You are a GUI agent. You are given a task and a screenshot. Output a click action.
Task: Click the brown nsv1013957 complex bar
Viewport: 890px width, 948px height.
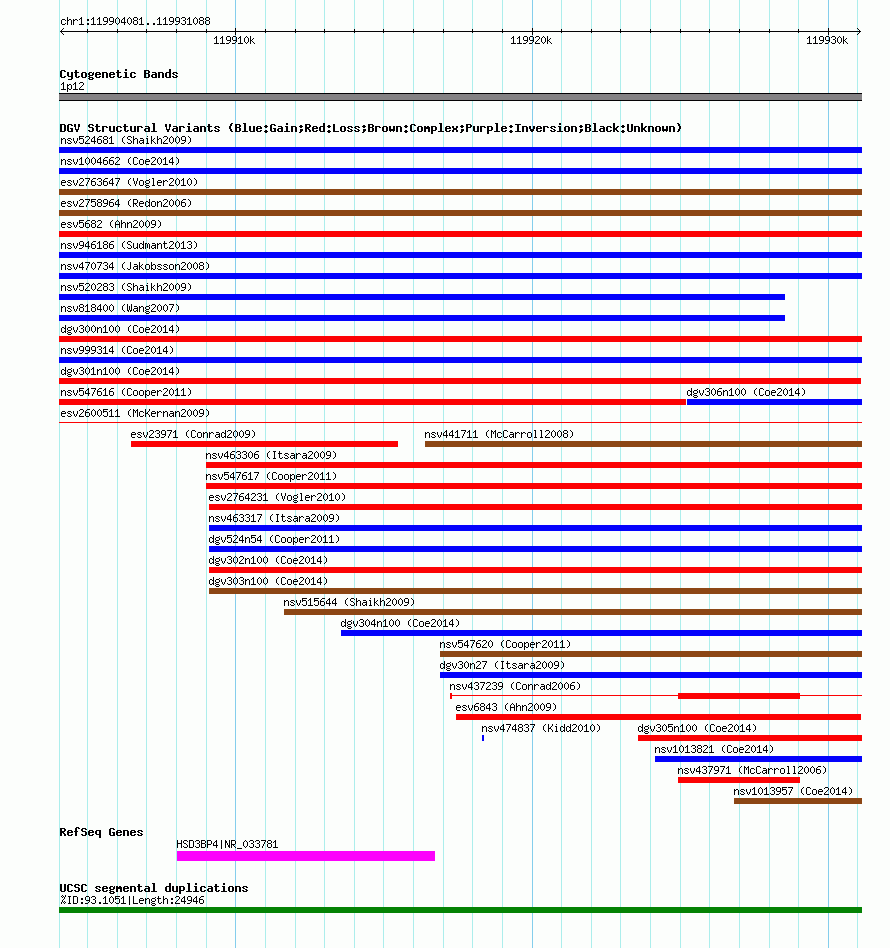(x=798, y=801)
